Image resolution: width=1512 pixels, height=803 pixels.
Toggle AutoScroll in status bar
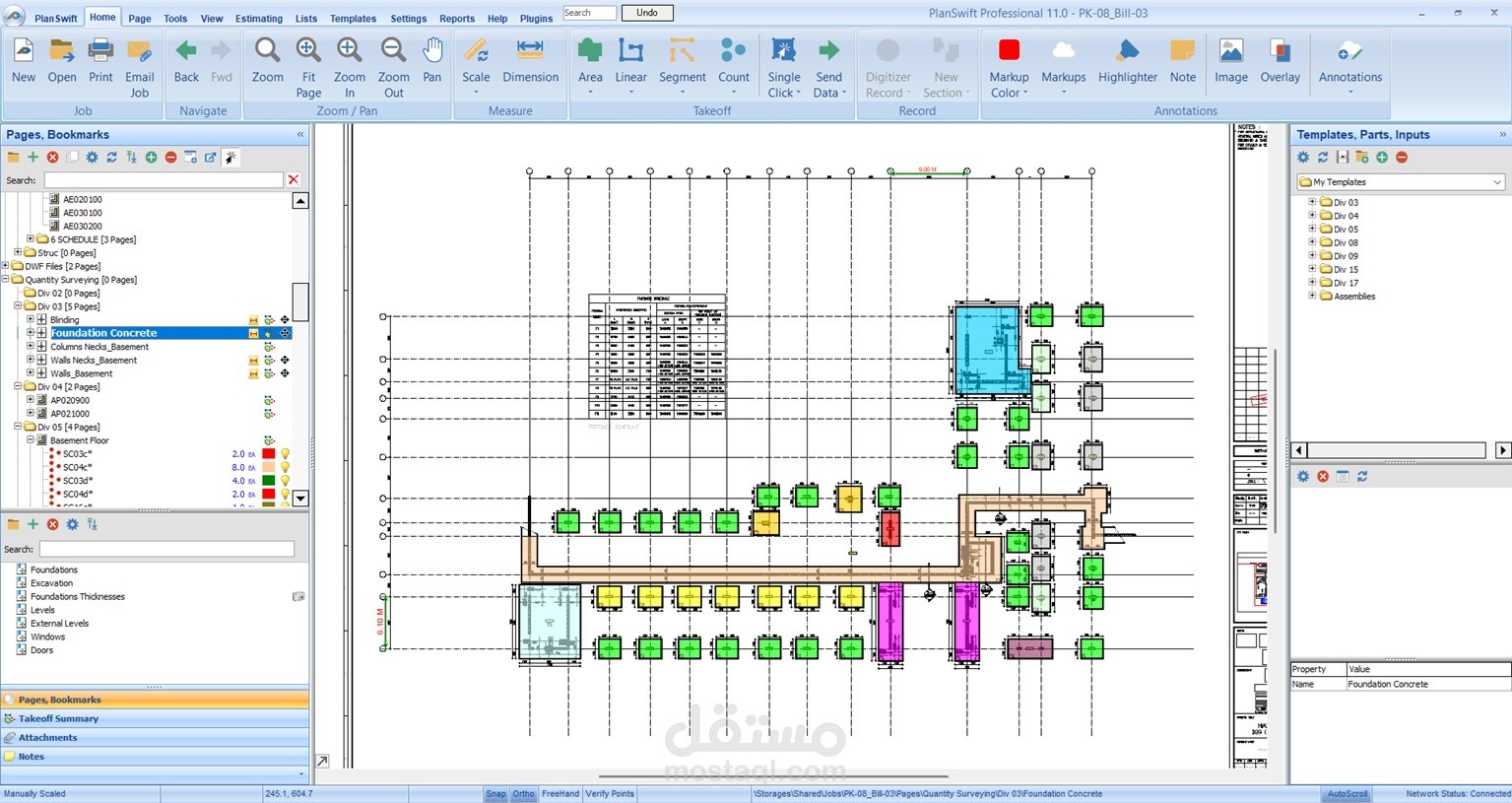(1347, 794)
